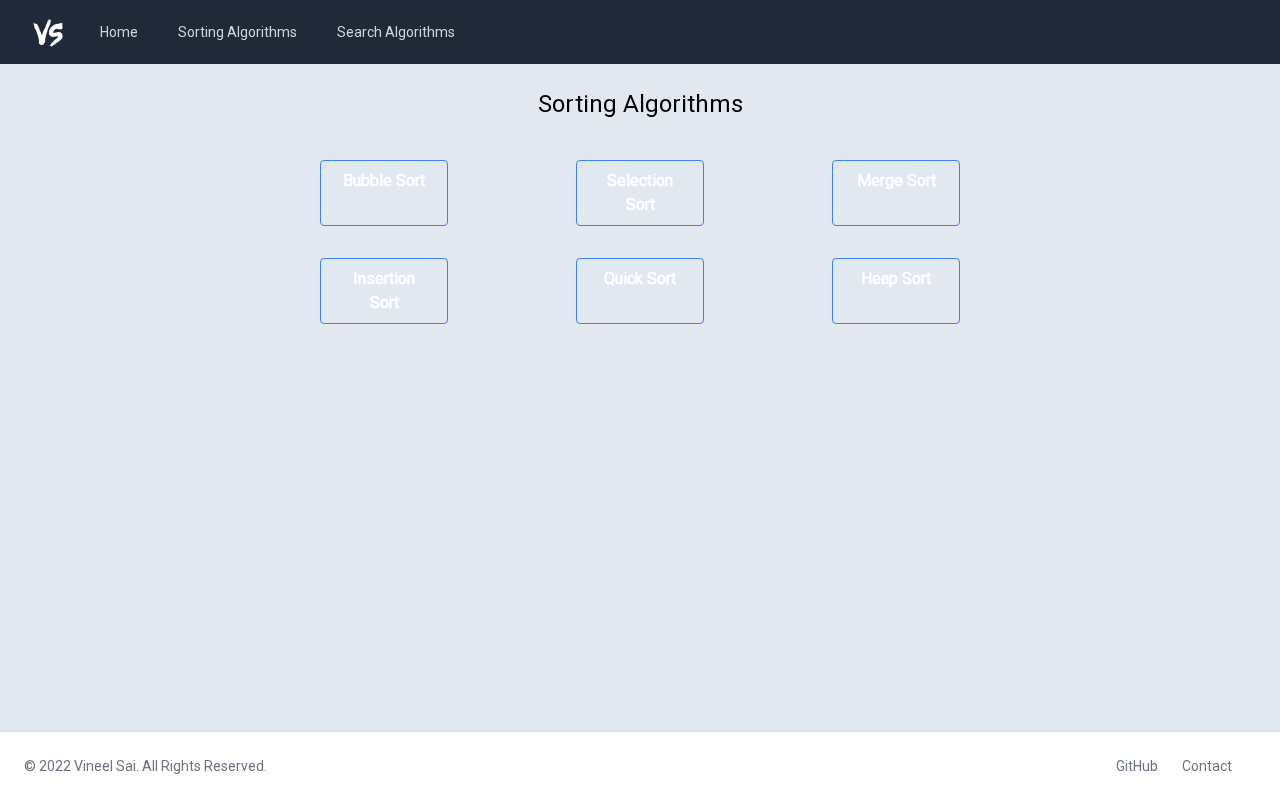The height and width of the screenshot is (800, 1280).
Task: Click the Sorting Algorithms page heading
Action: pos(640,104)
